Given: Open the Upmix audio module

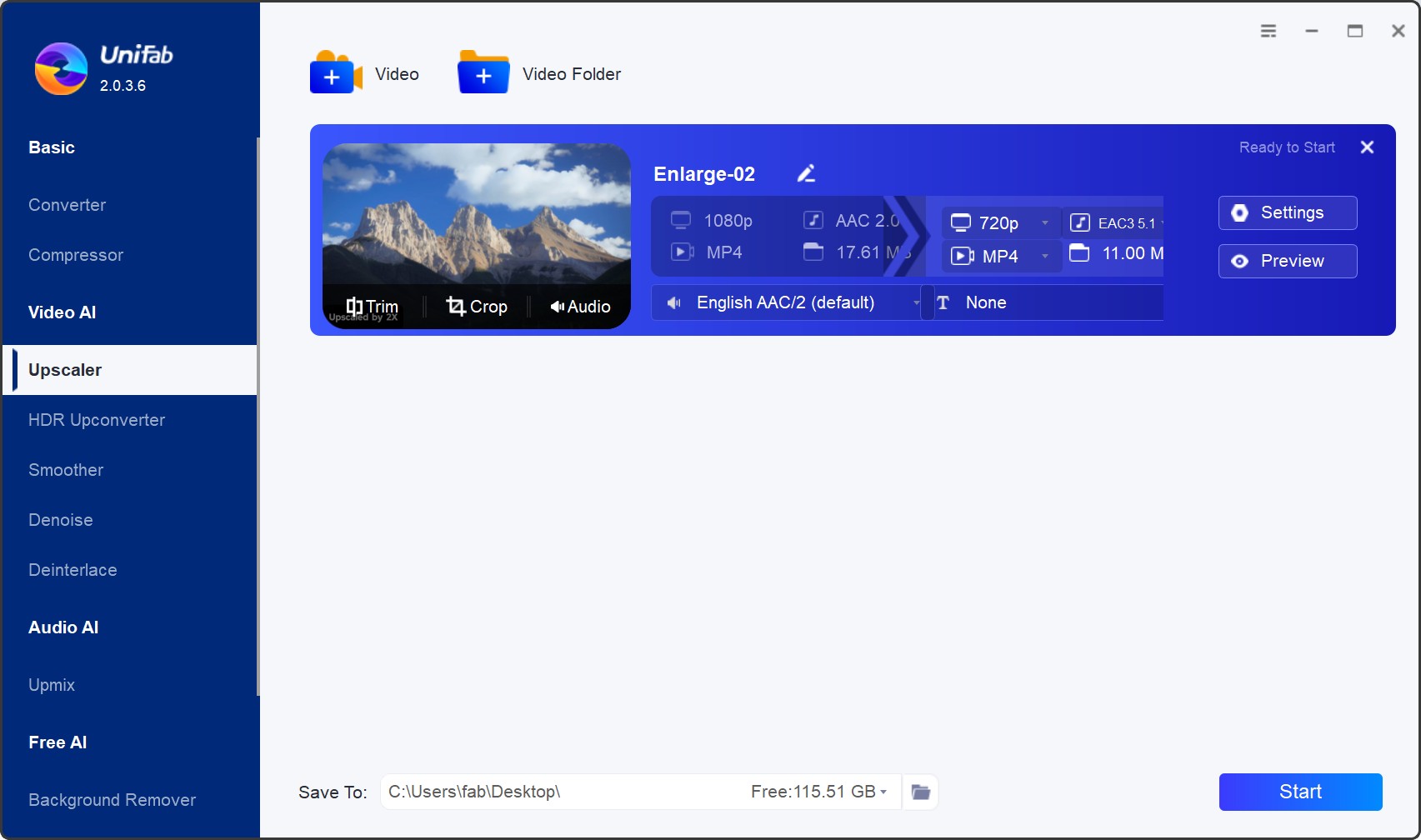Looking at the screenshot, I should (x=130, y=685).
